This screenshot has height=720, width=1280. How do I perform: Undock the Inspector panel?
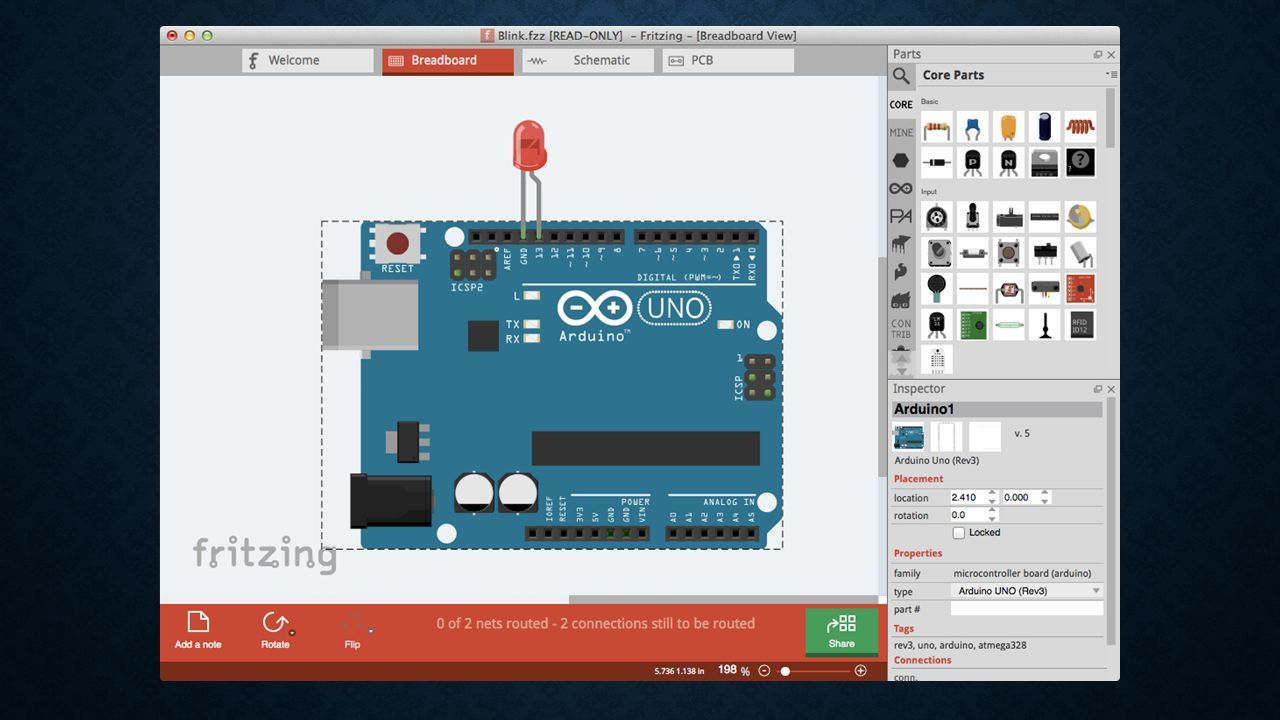coord(1098,389)
